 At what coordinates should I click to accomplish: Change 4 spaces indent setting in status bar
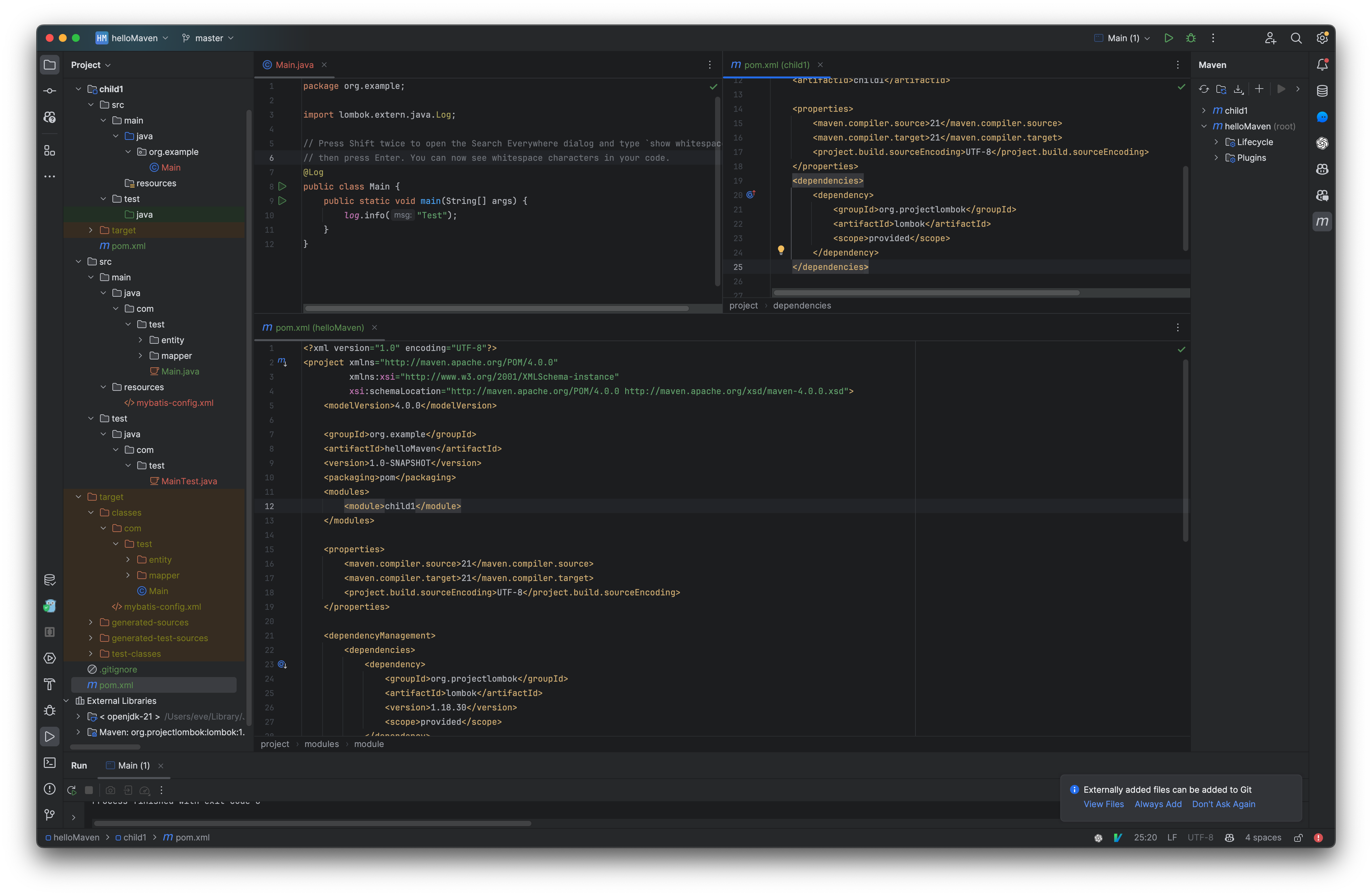(1263, 838)
